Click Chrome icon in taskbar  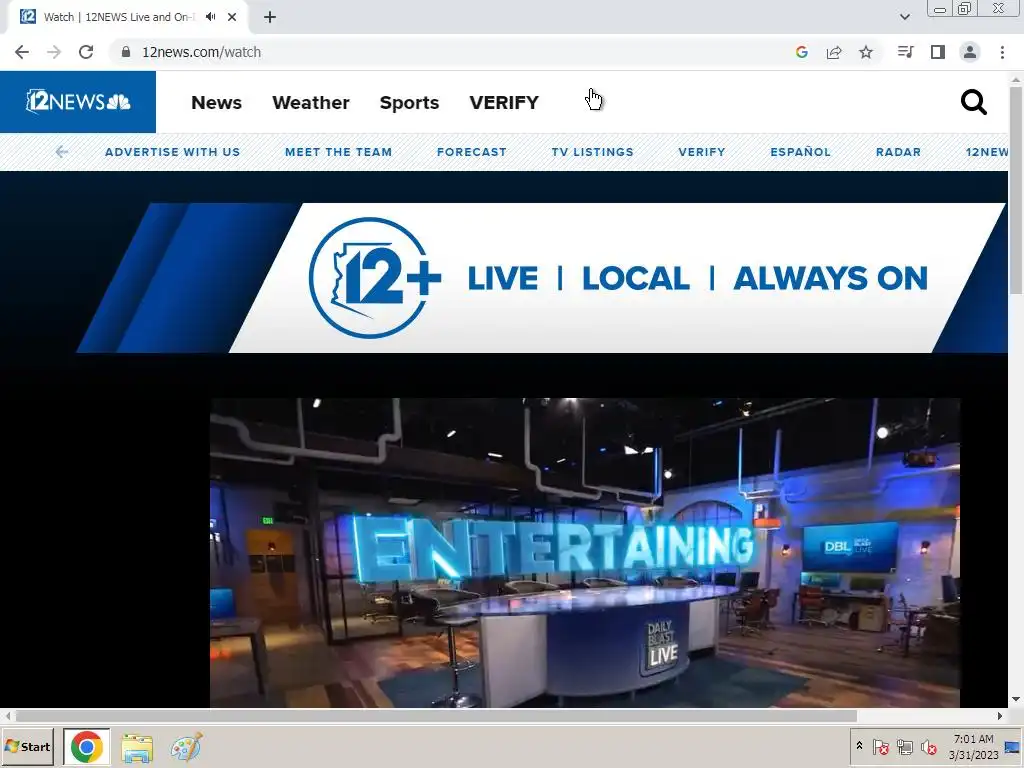coord(87,747)
